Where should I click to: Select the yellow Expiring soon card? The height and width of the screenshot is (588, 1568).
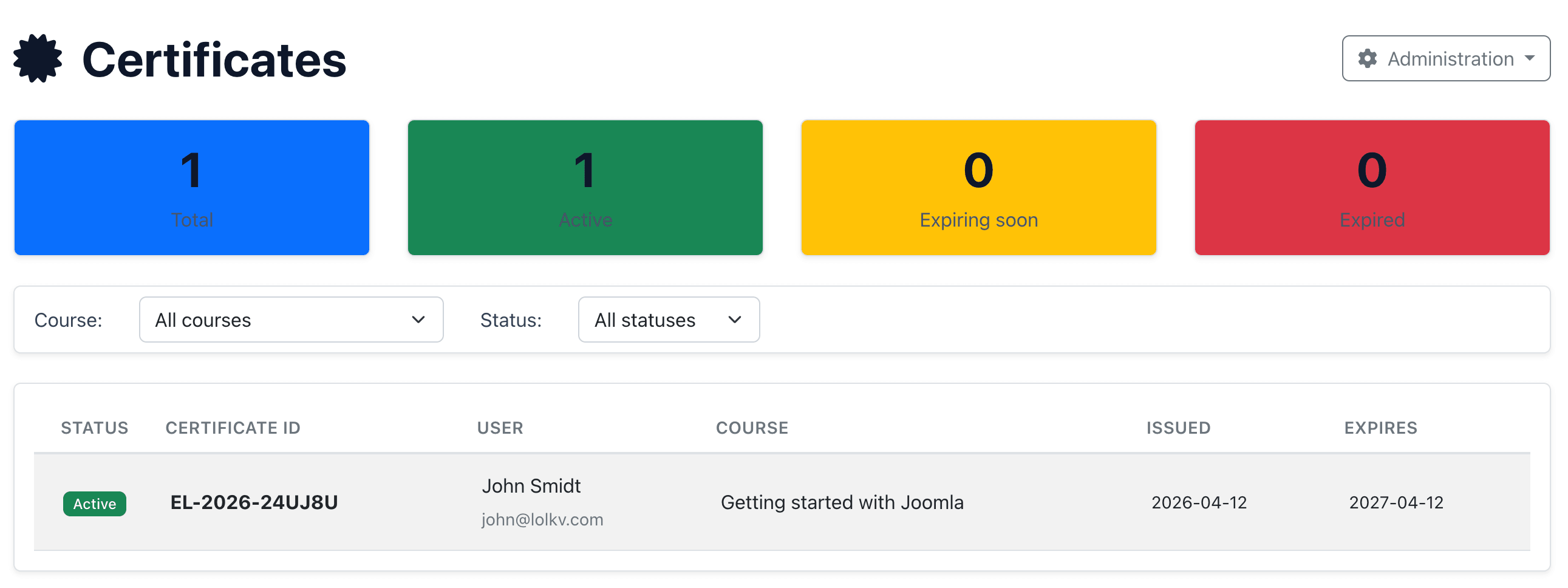click(978, 188)
